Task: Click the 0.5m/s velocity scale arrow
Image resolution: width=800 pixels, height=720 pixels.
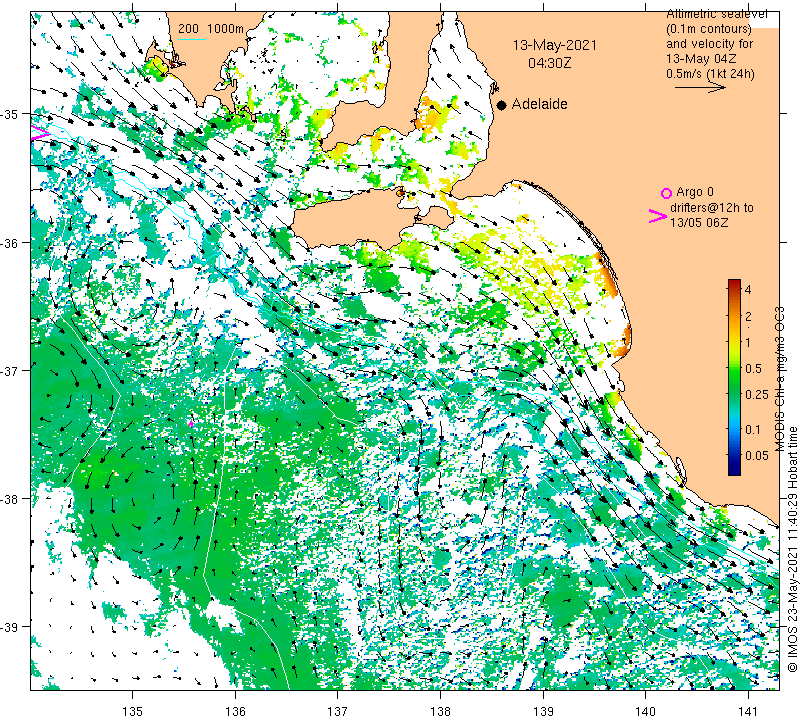Action: (700, 87)
